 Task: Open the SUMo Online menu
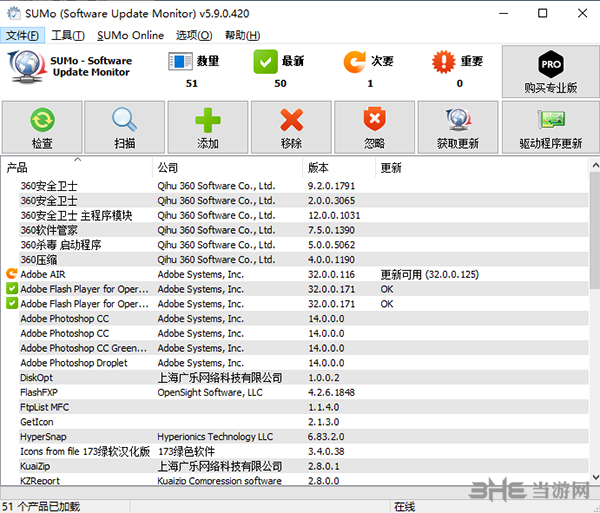pyautogui.click(x=130, y=35)
